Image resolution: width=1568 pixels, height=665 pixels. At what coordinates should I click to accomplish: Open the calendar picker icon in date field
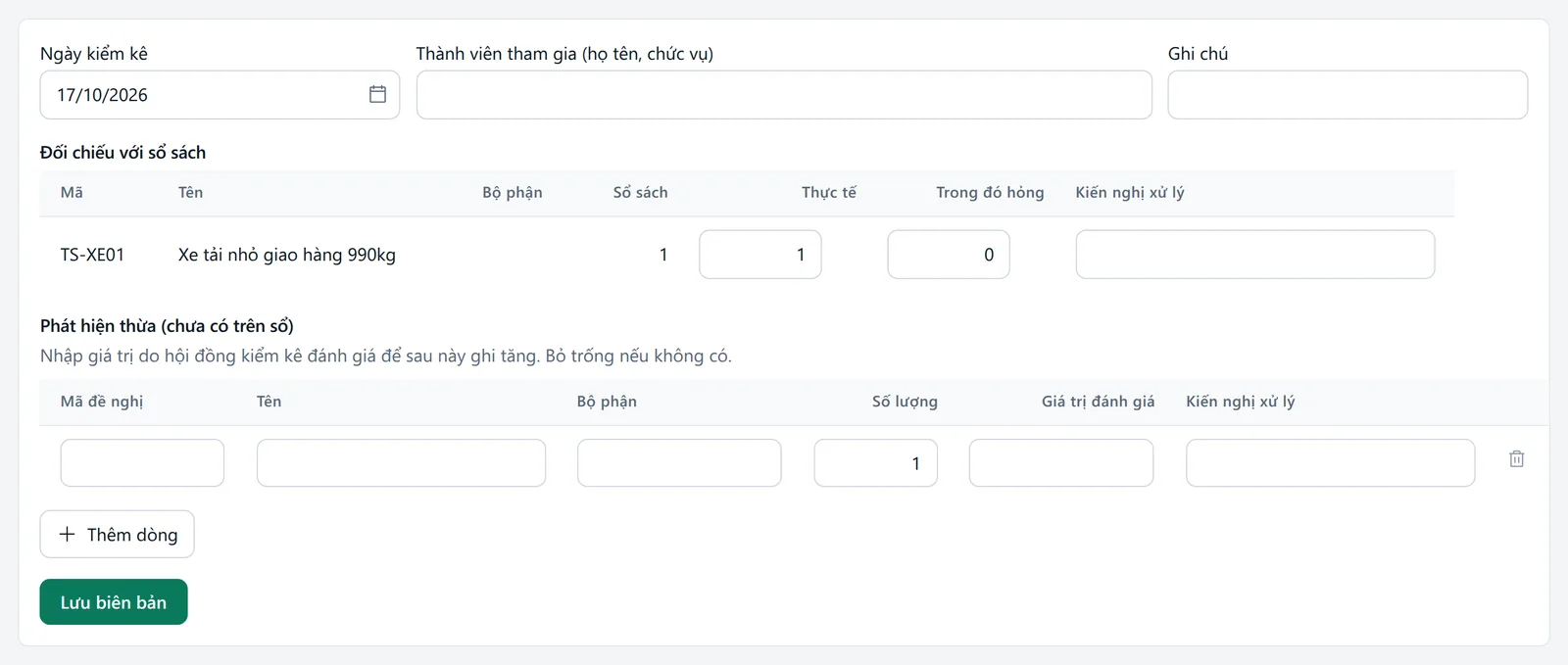pyautogui.click(x=377, y=94)
